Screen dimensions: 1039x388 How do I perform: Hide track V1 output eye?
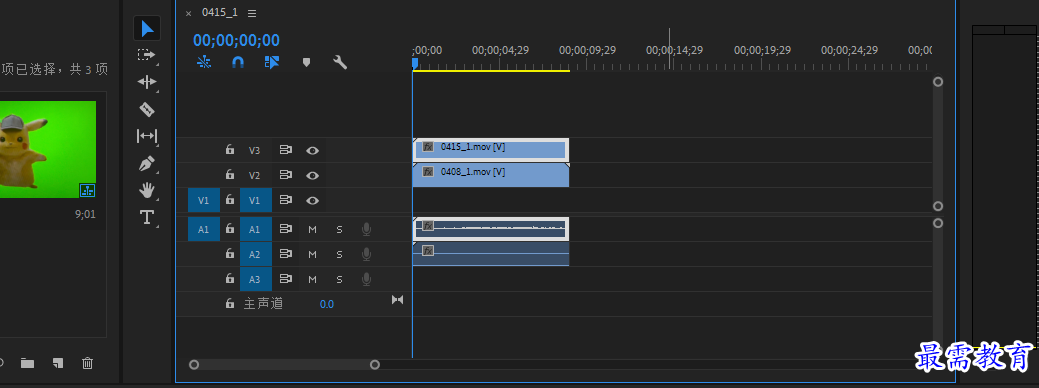(313, 201)
